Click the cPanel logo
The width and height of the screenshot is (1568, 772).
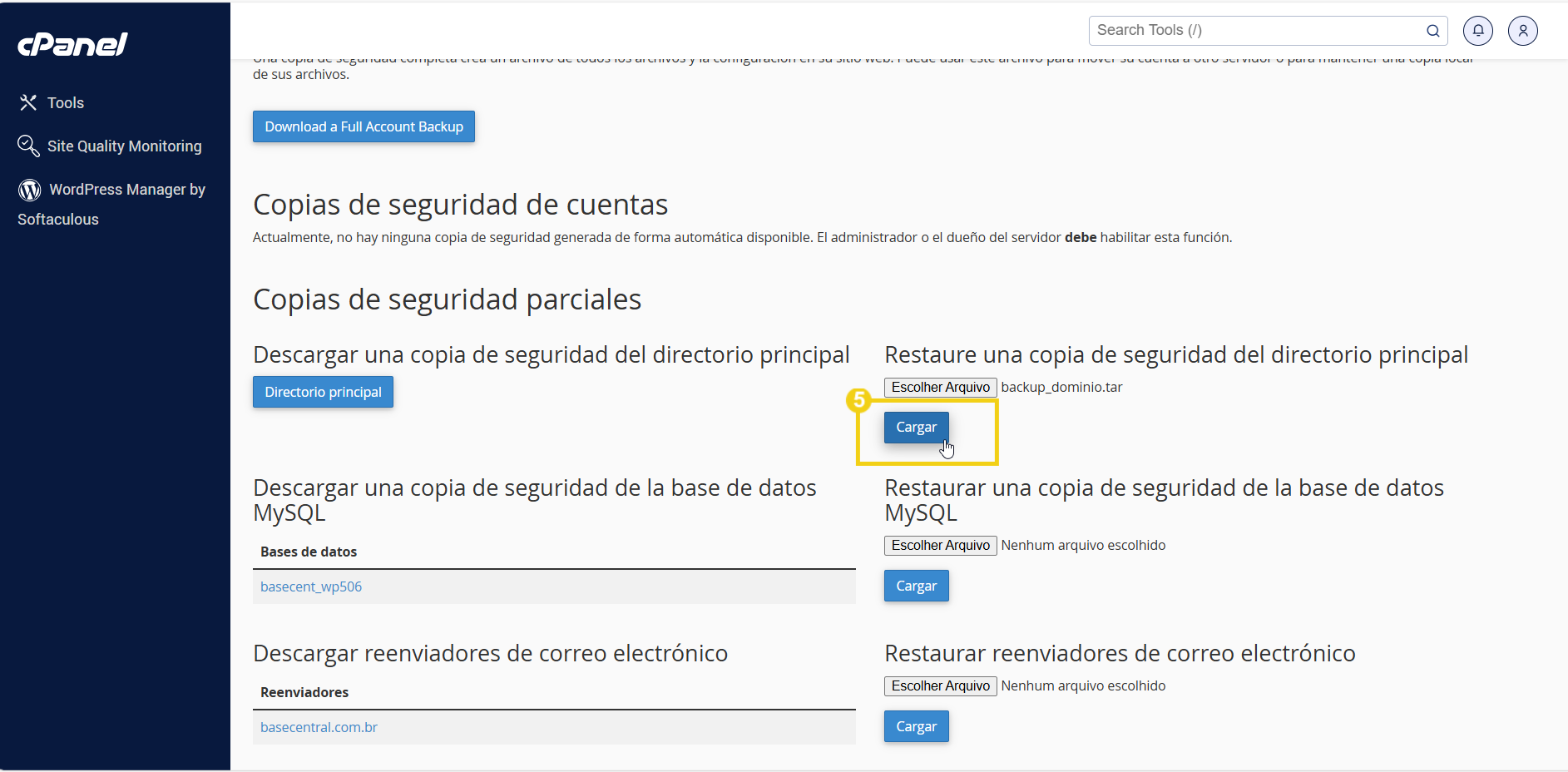click(x=72, y=43)
